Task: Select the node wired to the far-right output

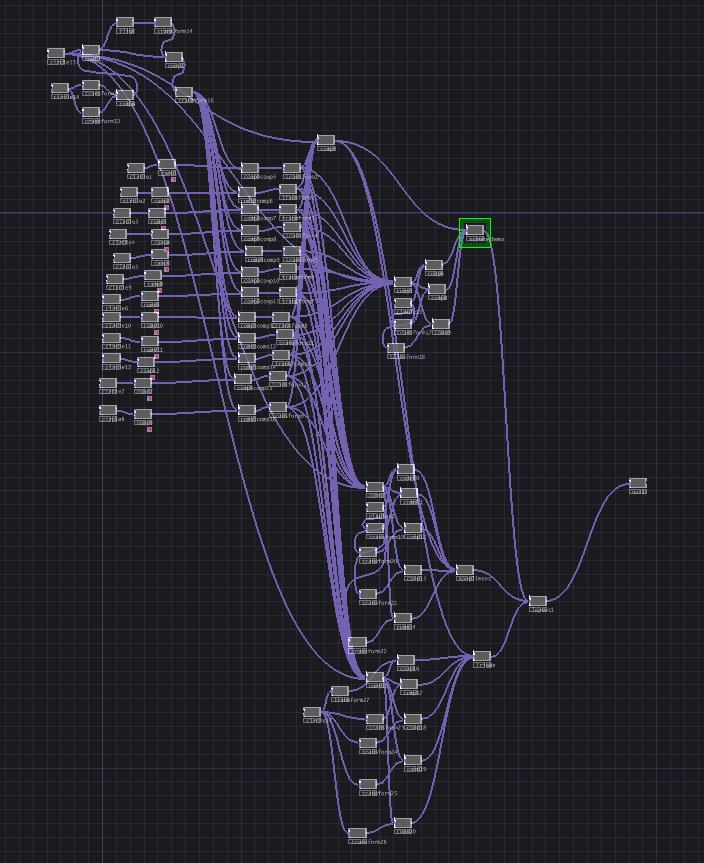Action: click(x=538, y=601)
